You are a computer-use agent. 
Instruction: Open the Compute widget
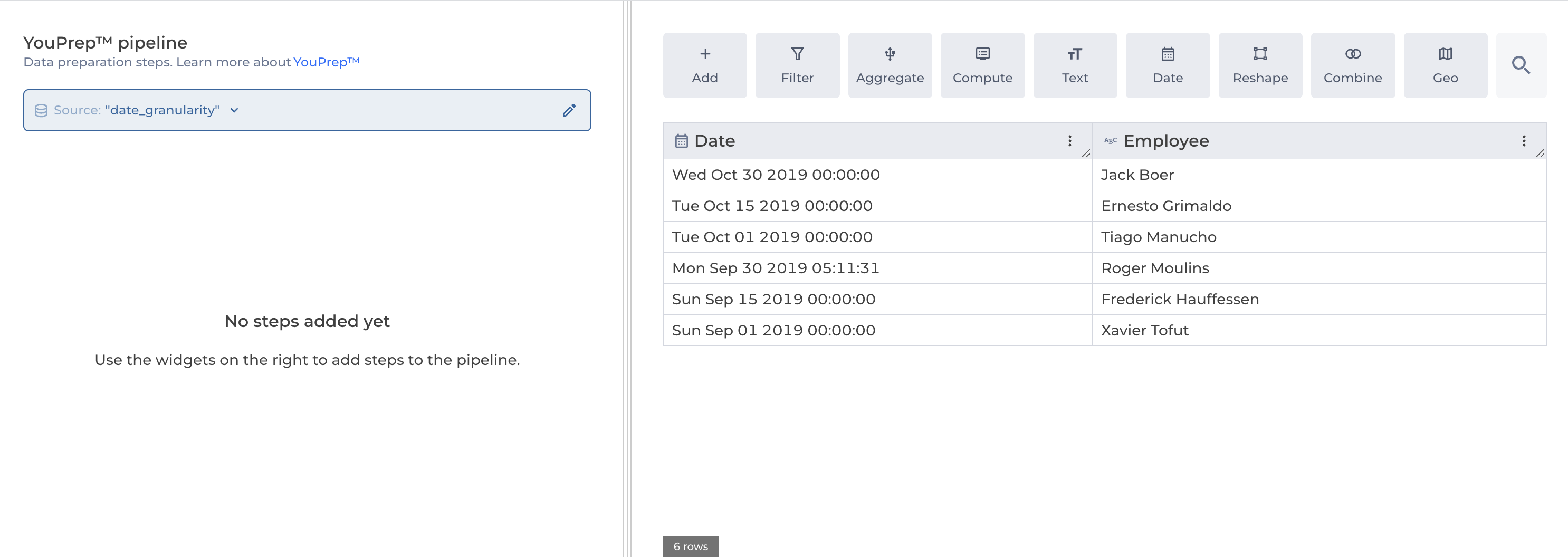click(x=982, y=65)
